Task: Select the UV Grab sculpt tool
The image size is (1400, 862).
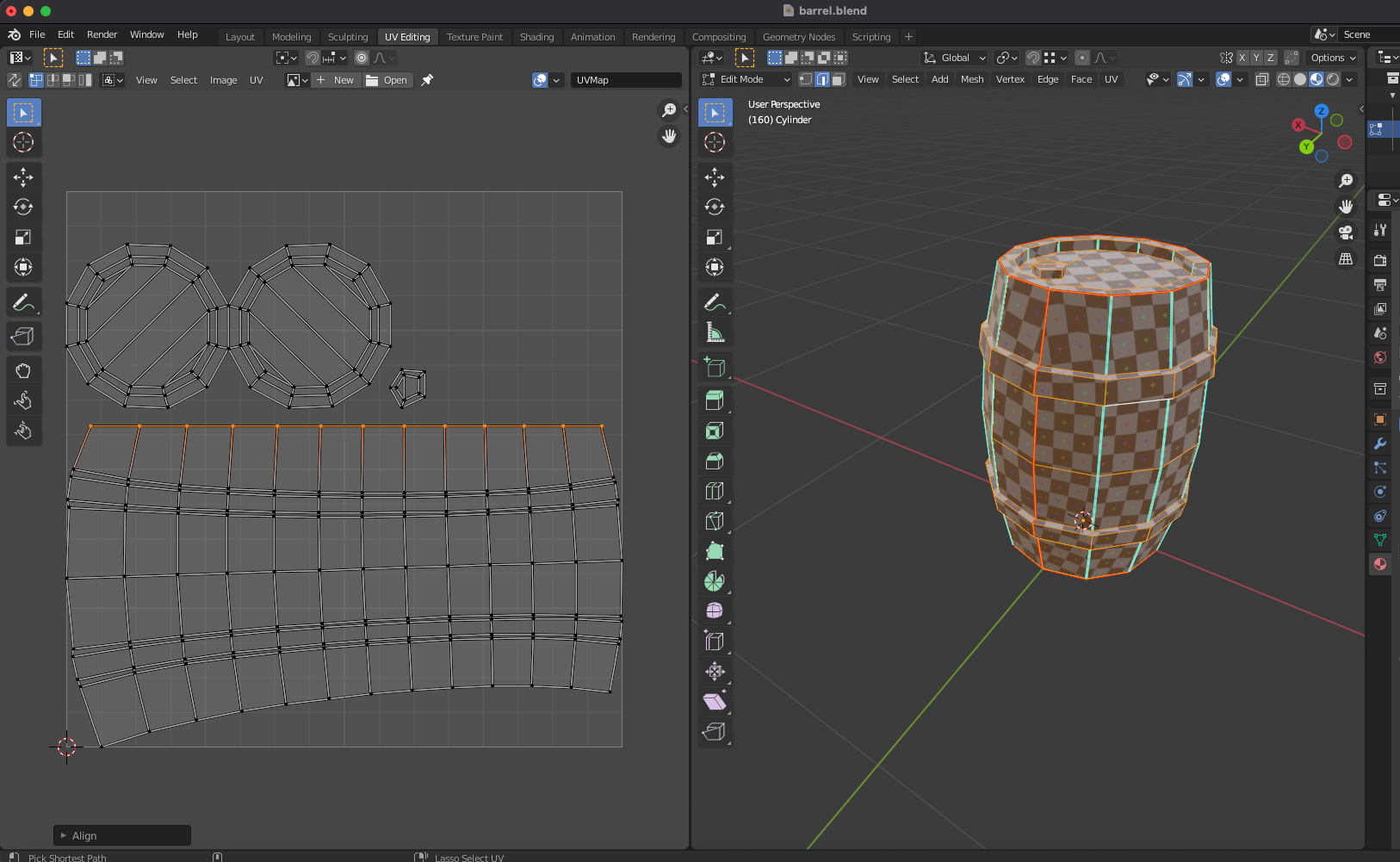Action: [x=23, y=370]
